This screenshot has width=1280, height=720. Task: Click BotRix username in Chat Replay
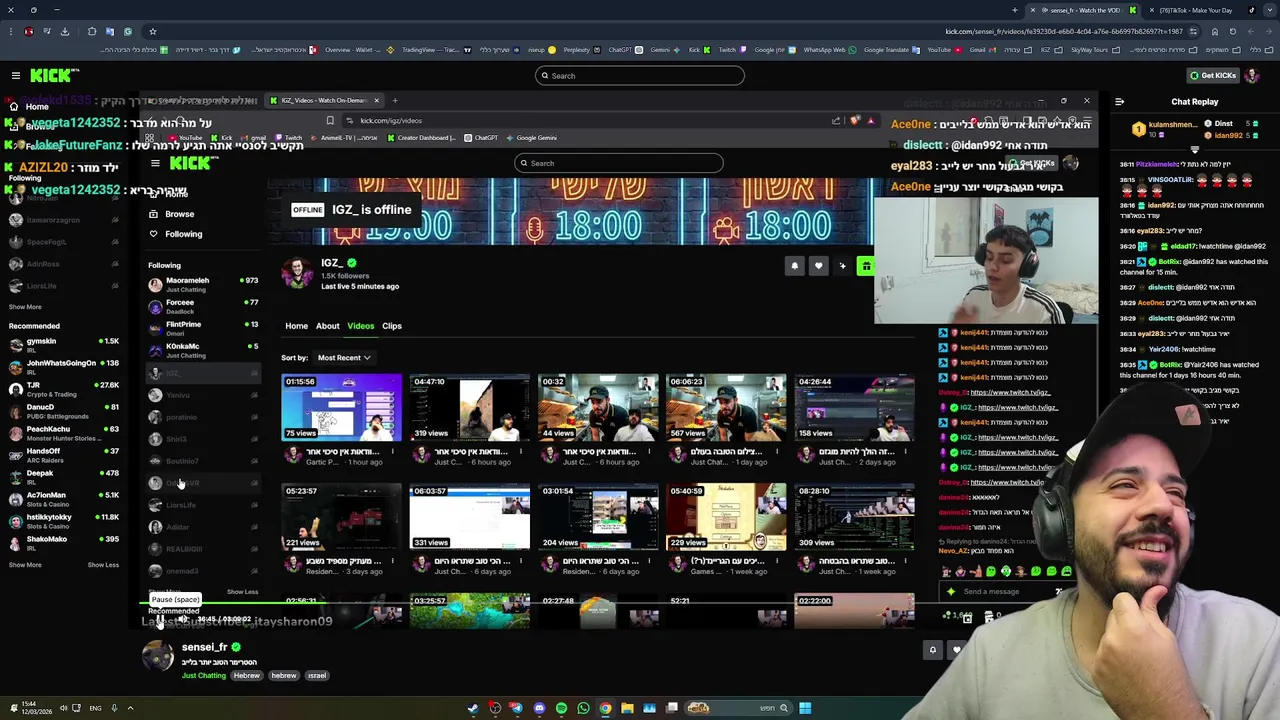1171,261
